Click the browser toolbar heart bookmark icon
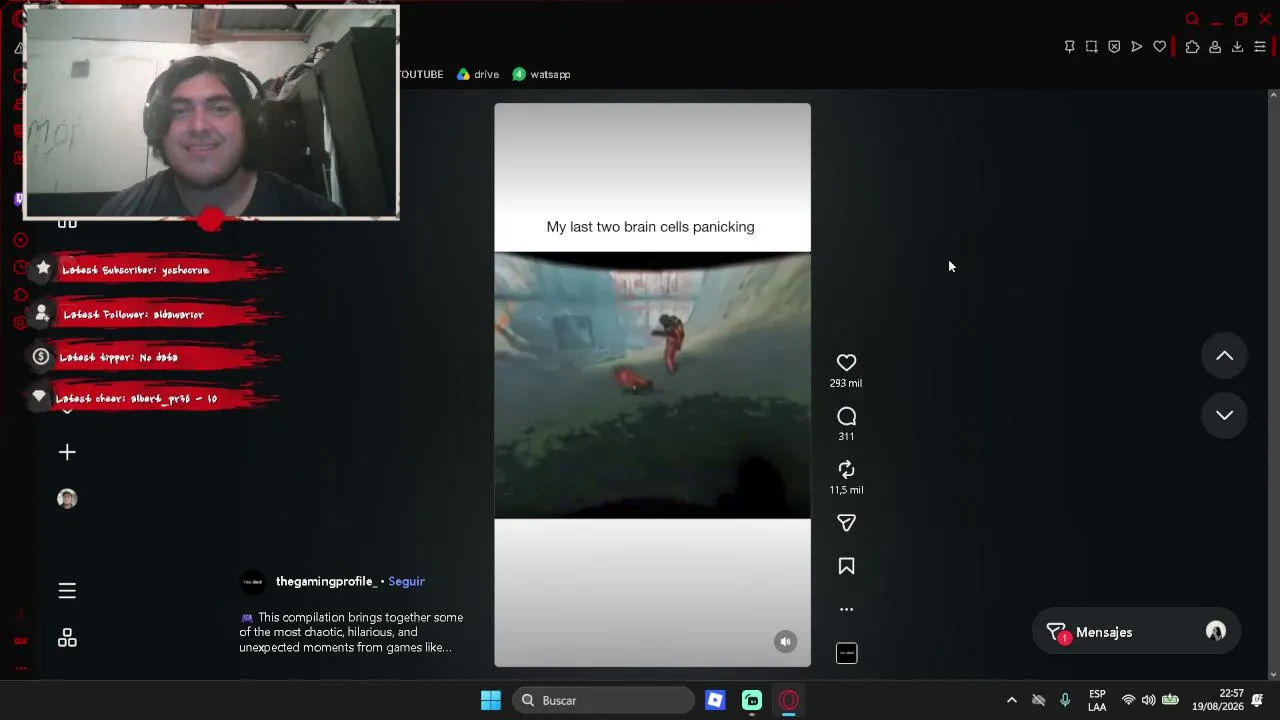The image size is (1280, 720). [1160, 47]
